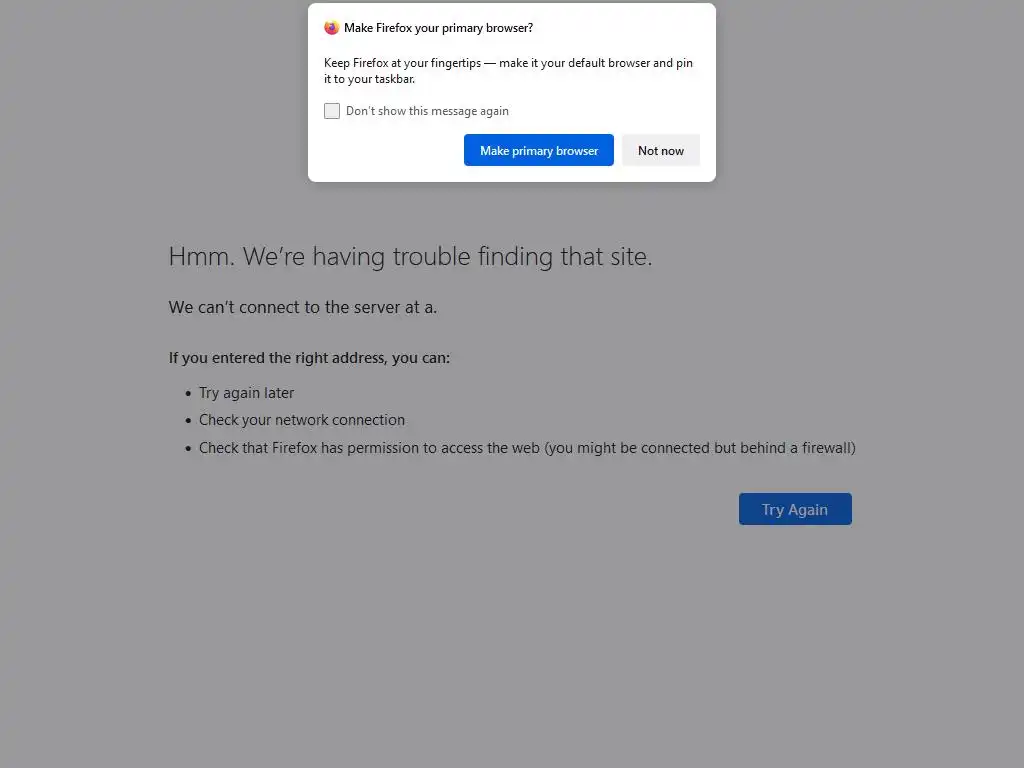
Task: Click the bullet dot before "Try again later"
Action: 188,394
